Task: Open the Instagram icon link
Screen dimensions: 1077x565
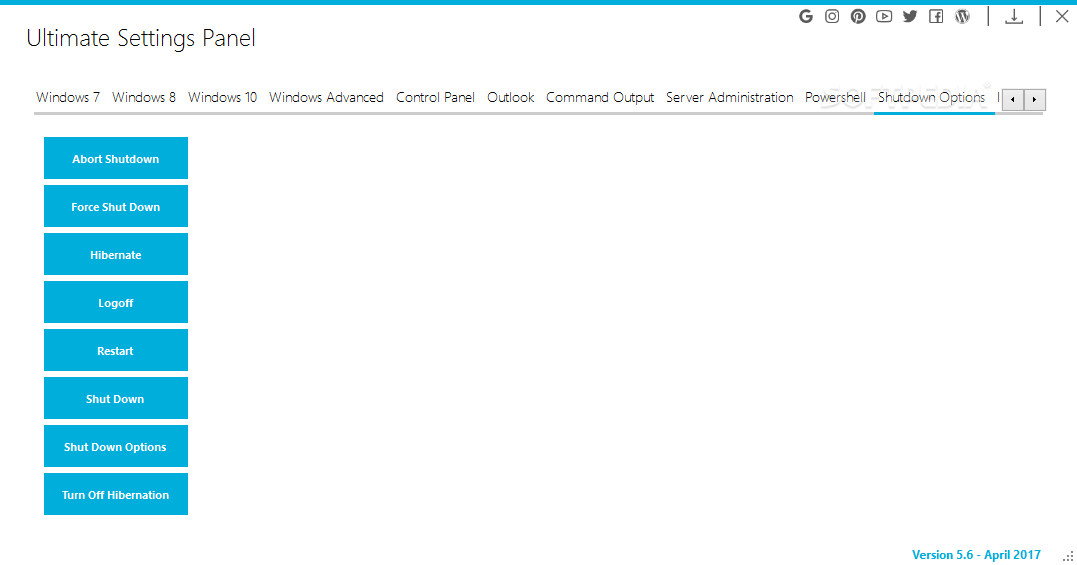Action: point(832,16)
